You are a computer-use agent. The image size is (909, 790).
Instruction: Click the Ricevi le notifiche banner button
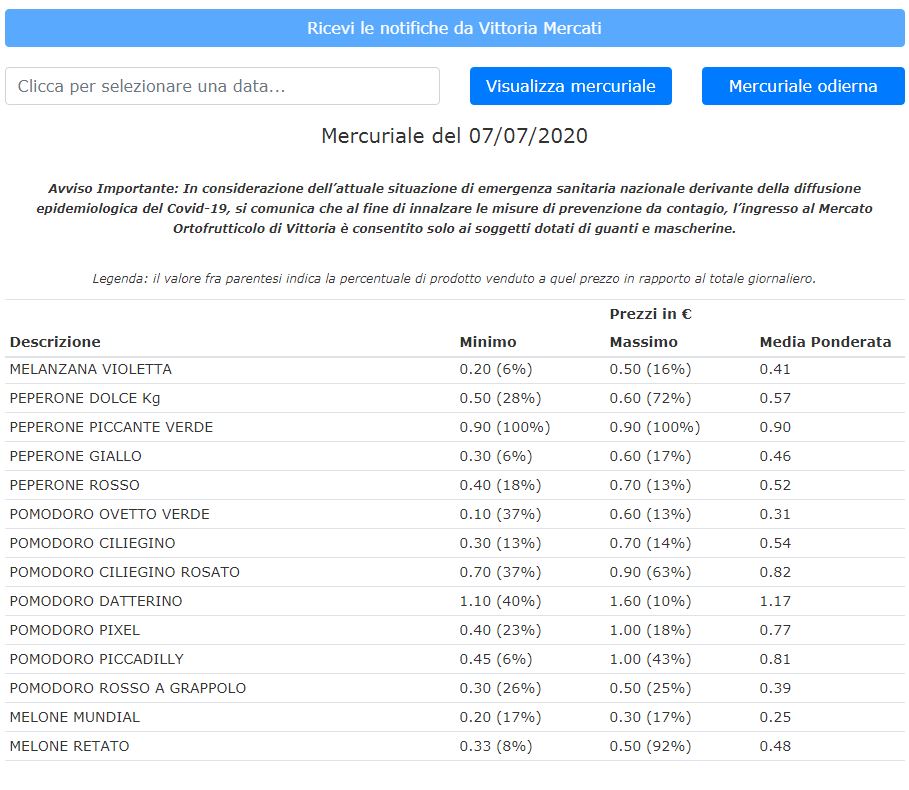(x=454, y=28)
